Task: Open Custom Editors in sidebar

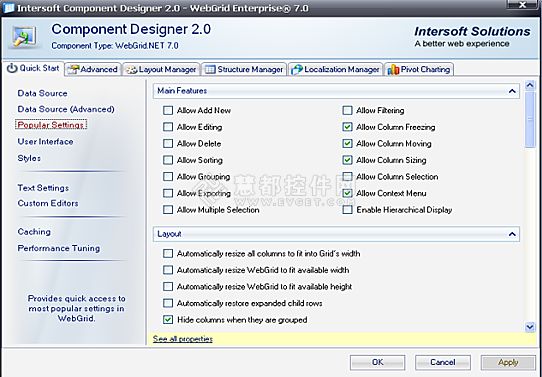Action: [48, 203]
